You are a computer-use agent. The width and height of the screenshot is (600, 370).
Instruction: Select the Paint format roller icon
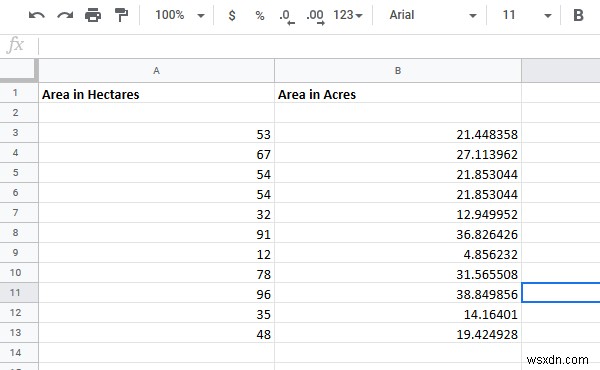121,15
